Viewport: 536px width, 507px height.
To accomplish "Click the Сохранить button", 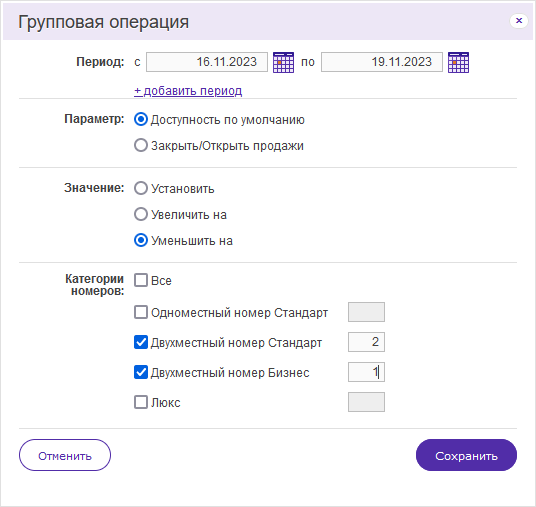I will click(466, 455).
